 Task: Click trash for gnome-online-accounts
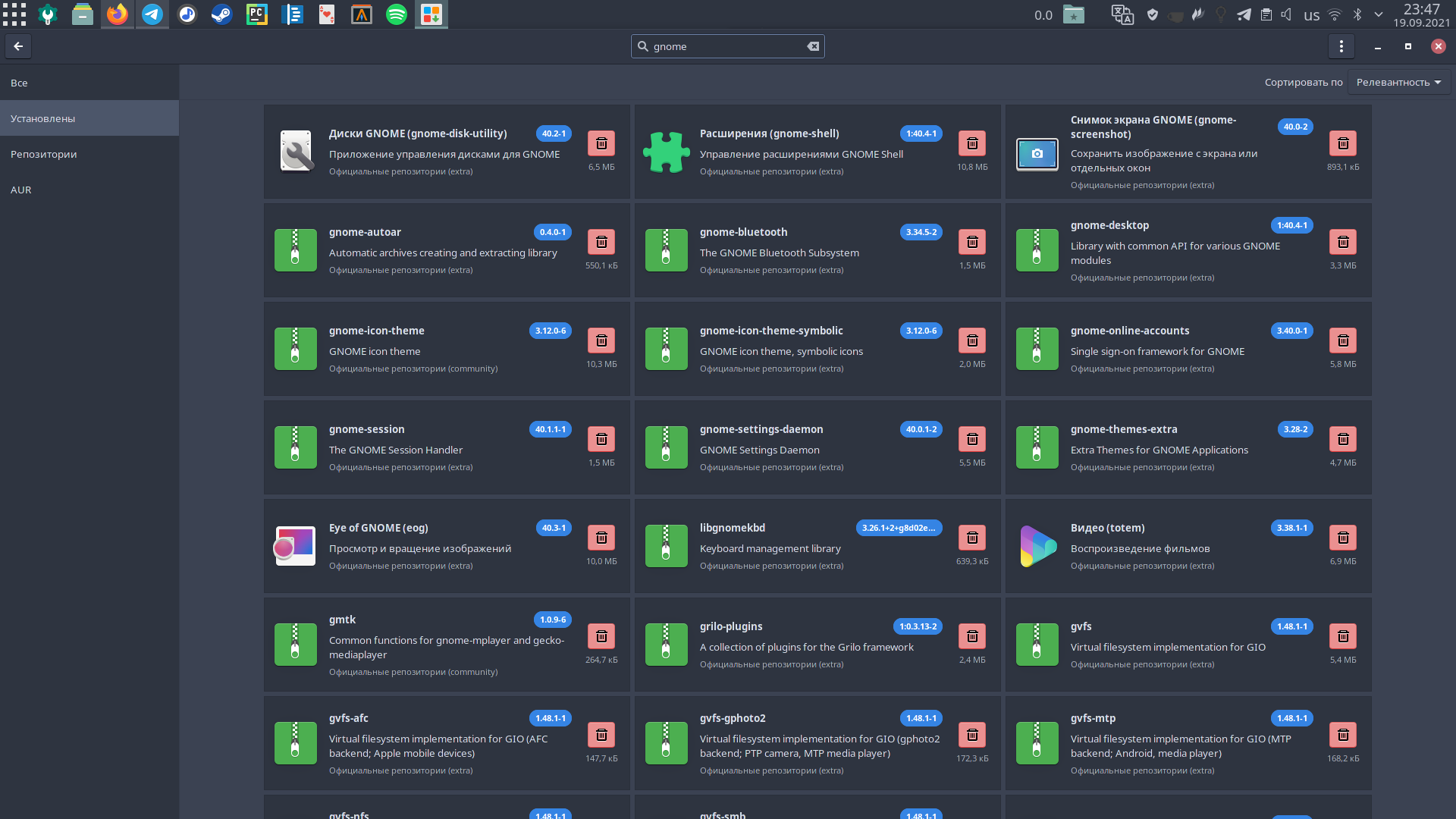[x=1343, y=340]
